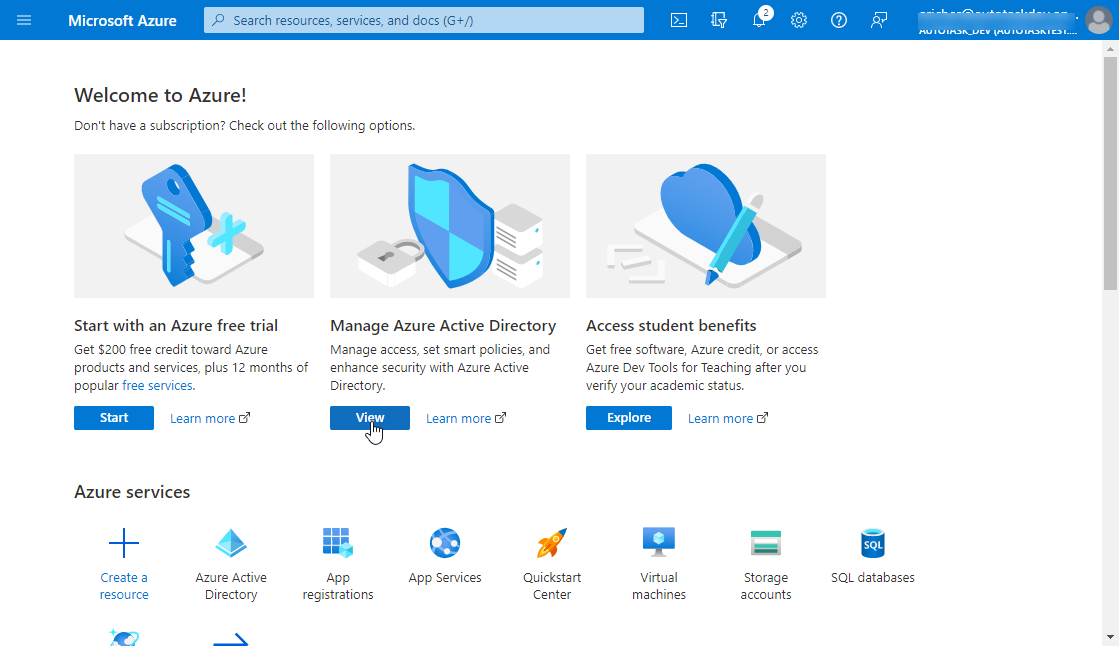Viewport: 1119px width, 646px height.
Task: Open Learn more link for Active Directory
Action: (466, 418)
